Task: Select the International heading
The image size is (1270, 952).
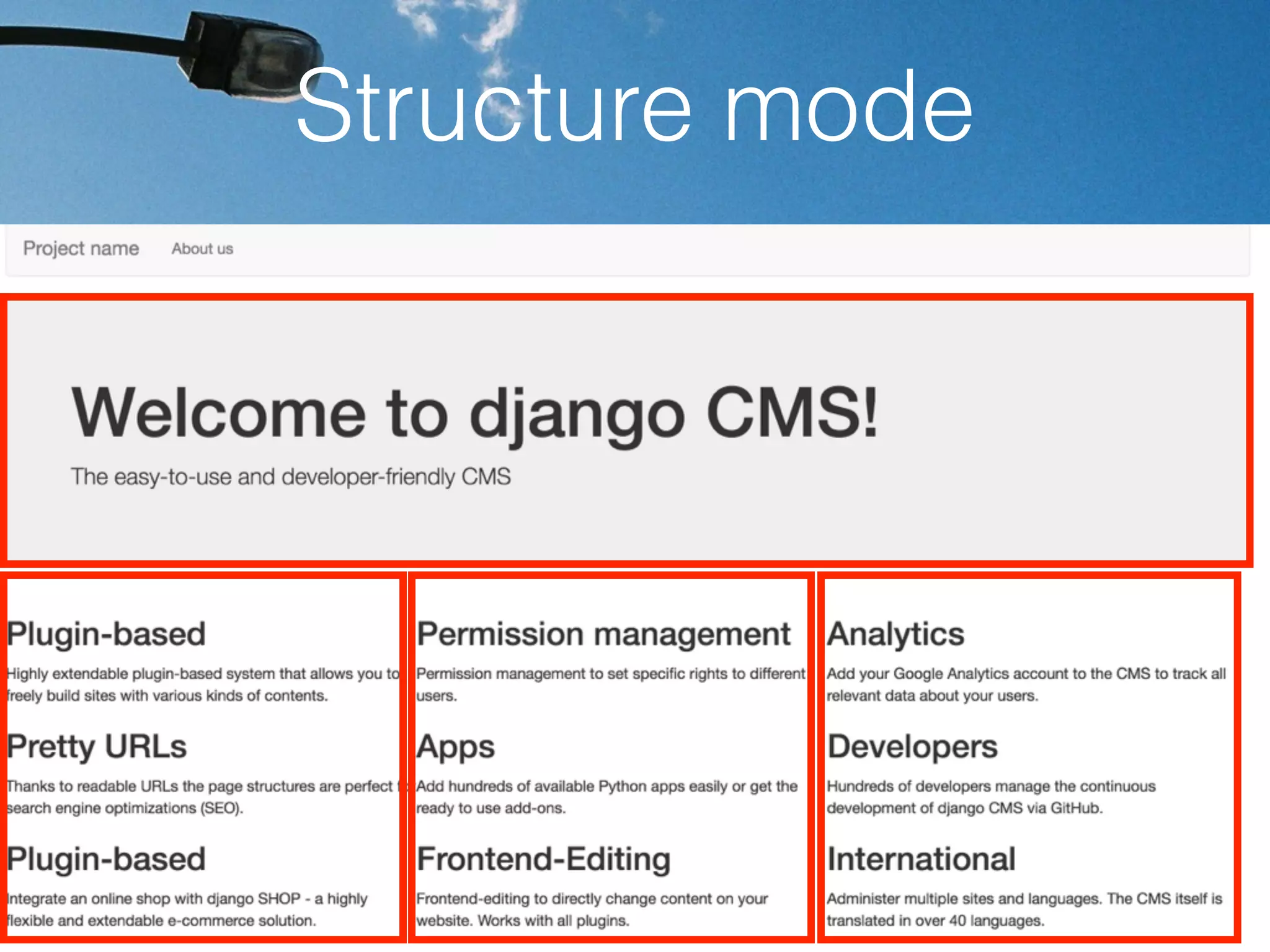Action: pyautogui.click(x=921, y=859)
